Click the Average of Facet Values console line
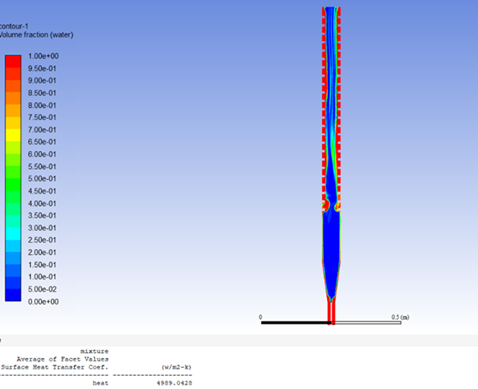The height and width of the screenshot is (389, 478). click(62, 359)
